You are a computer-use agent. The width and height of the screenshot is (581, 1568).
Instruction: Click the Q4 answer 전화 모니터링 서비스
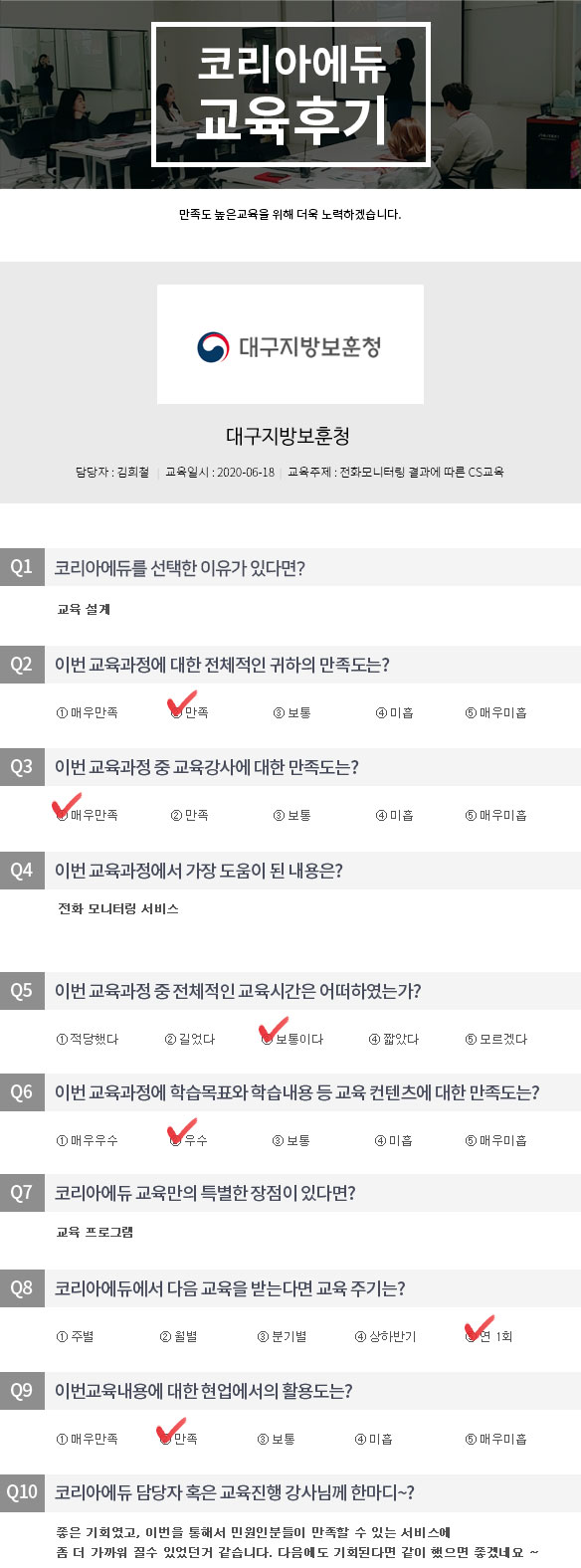[x=118, y=908]
